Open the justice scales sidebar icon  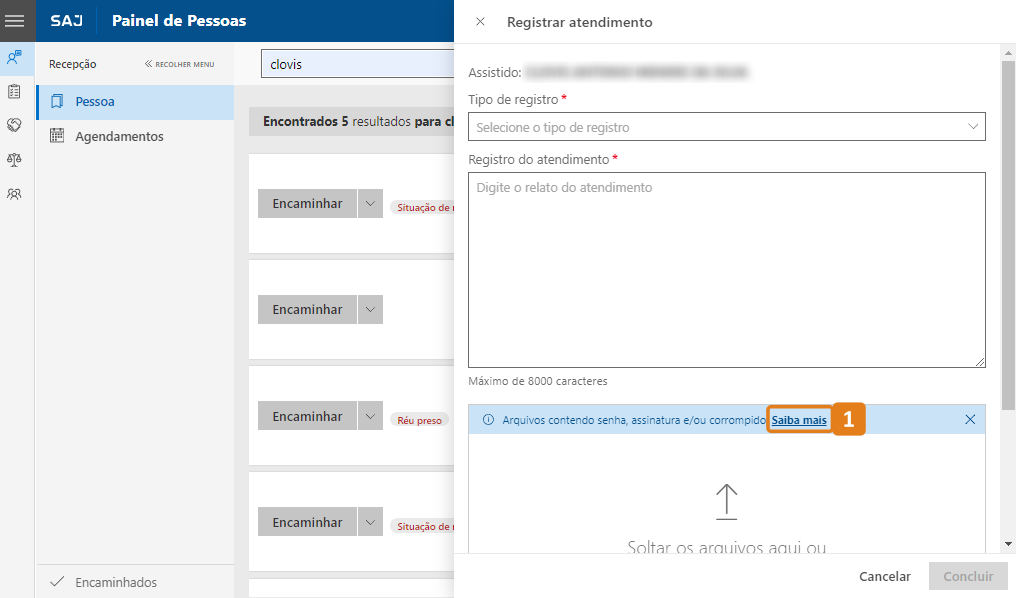14,159
